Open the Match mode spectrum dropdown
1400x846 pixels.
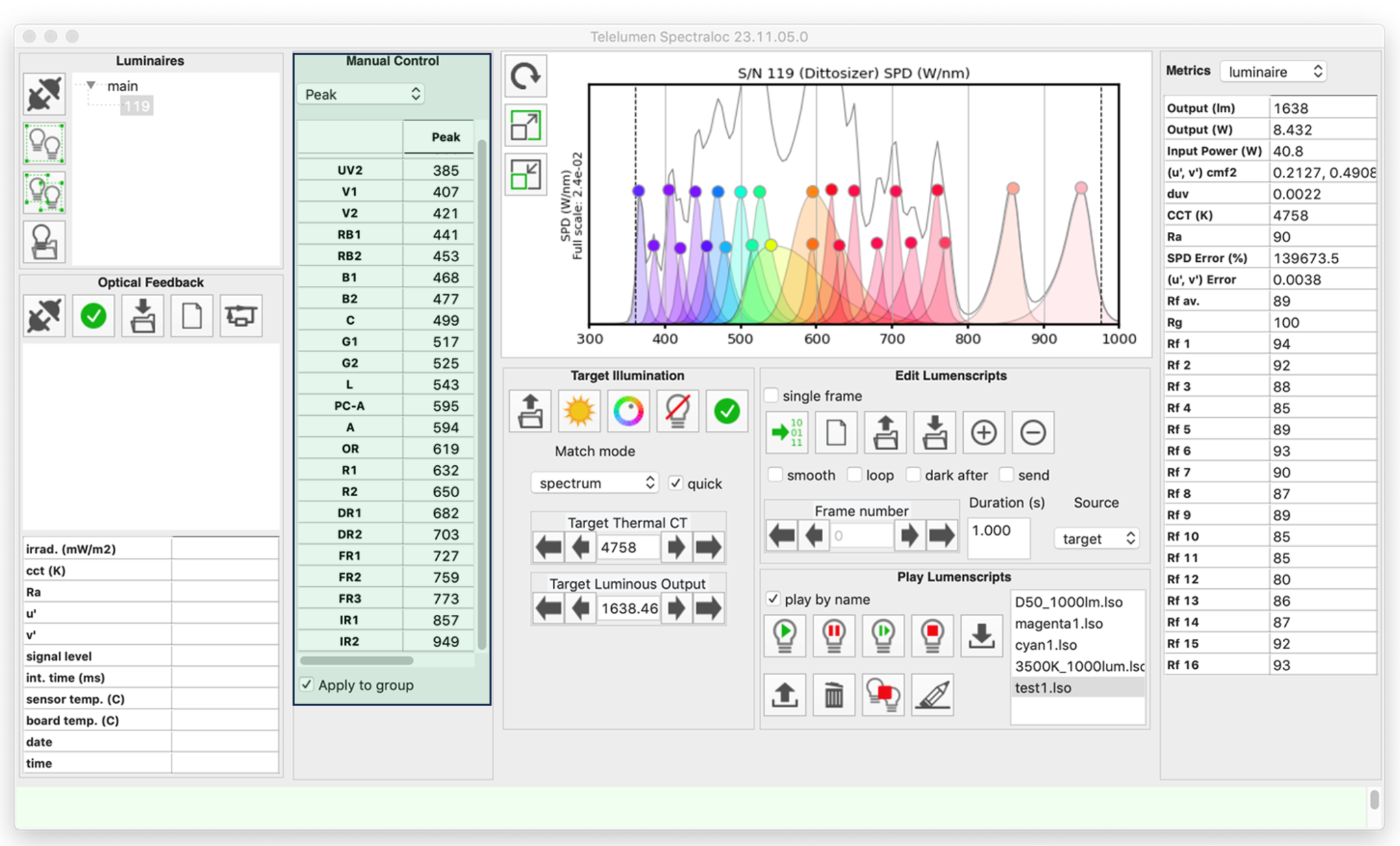(x=595, y=483)
